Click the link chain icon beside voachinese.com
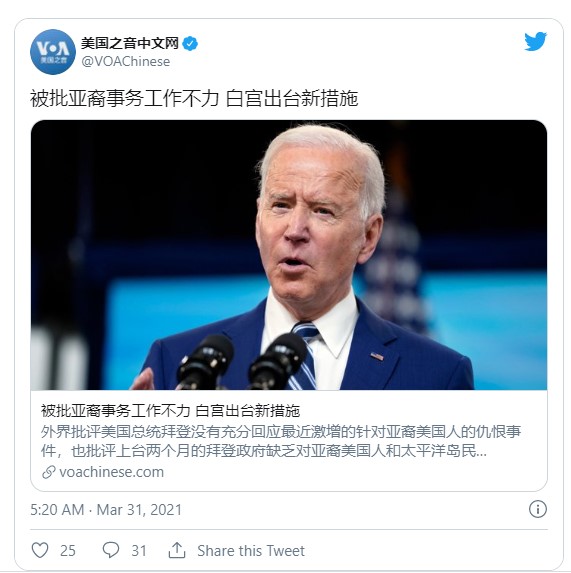The height and width of the screenshot is (573, 571). (49, 472)
